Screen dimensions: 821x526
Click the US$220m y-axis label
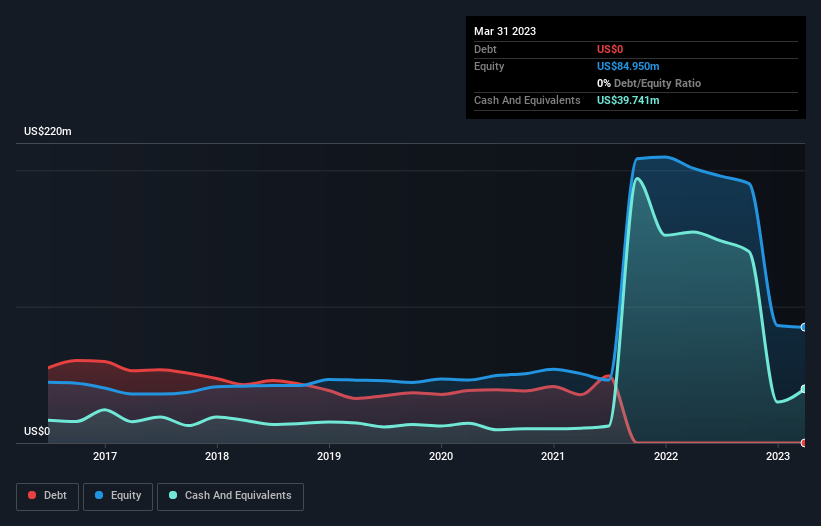pyautogui.click(x=48, y=131)
